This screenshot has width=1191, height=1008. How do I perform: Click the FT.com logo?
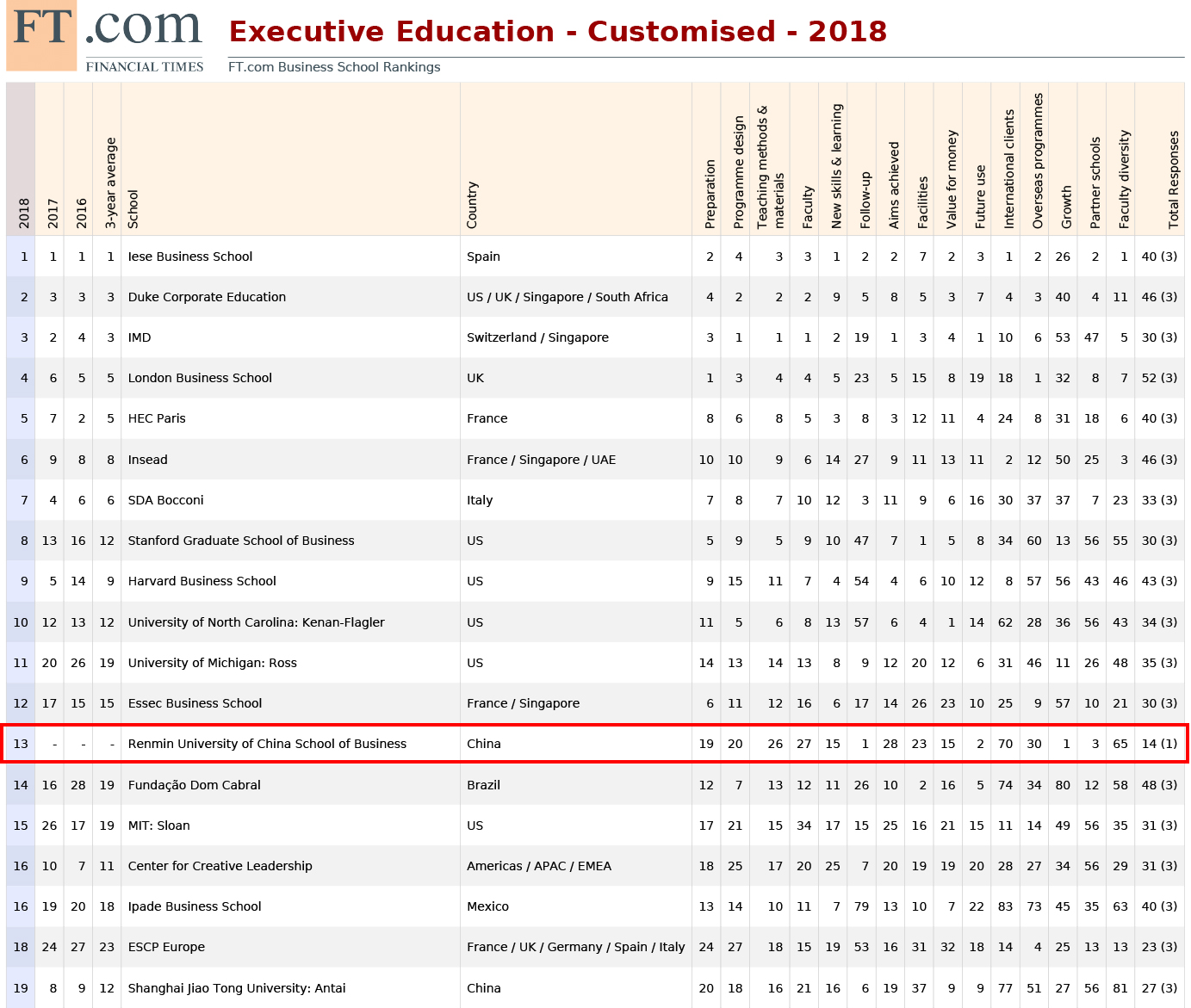(x=105, y=36)
